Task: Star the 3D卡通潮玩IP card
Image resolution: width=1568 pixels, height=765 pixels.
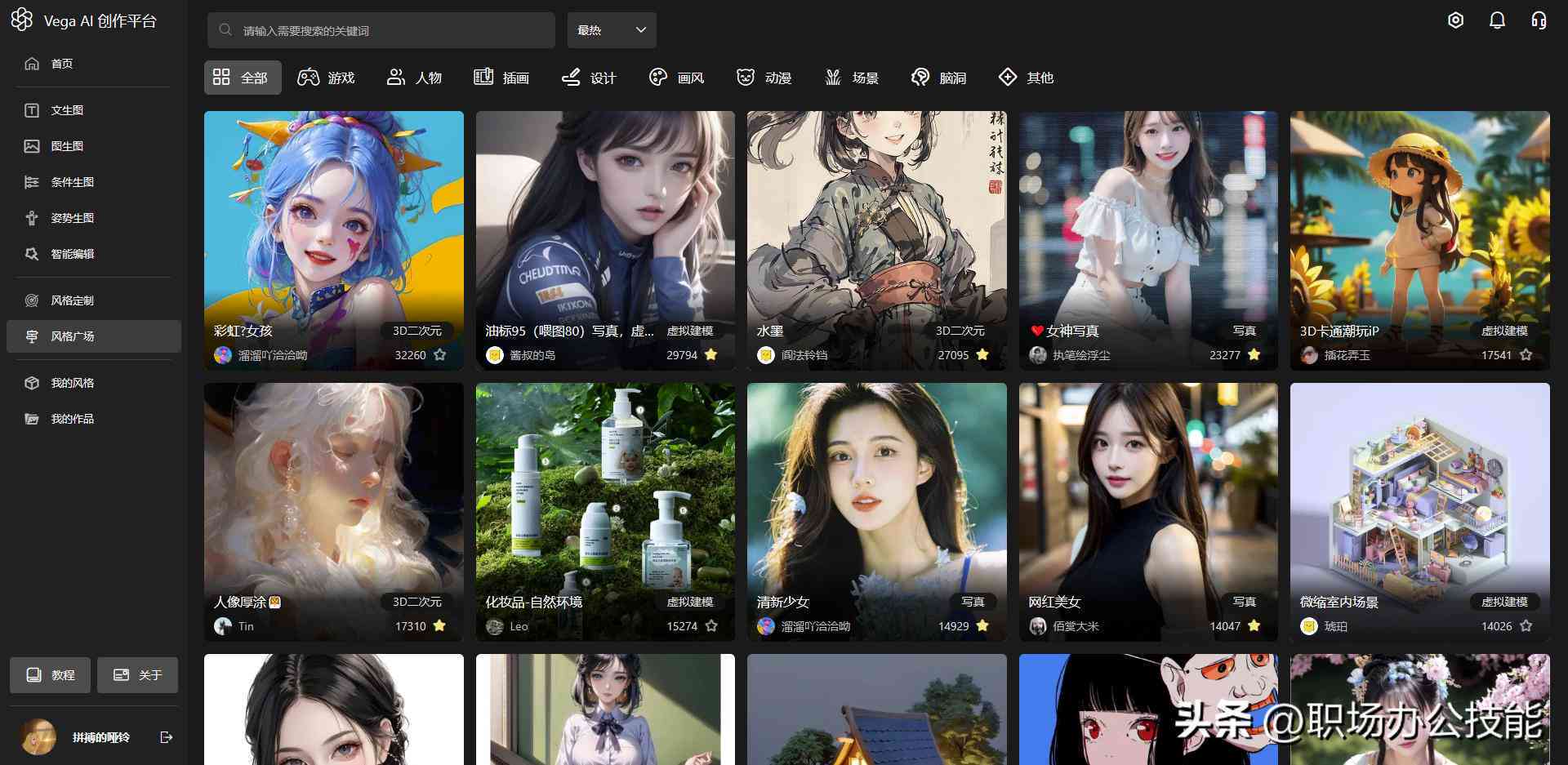Action: click(x=1526, y=355)
